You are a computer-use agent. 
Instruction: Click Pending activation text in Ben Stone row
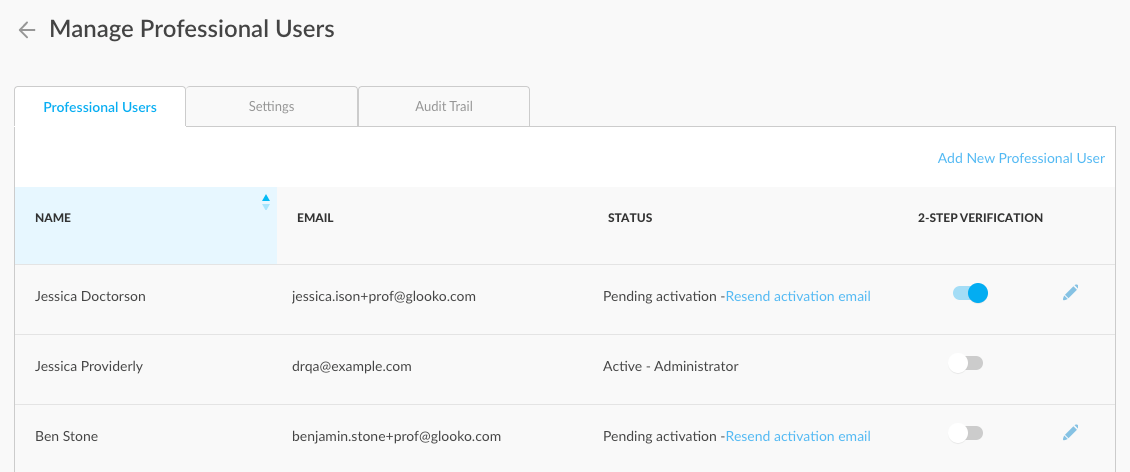660,436
